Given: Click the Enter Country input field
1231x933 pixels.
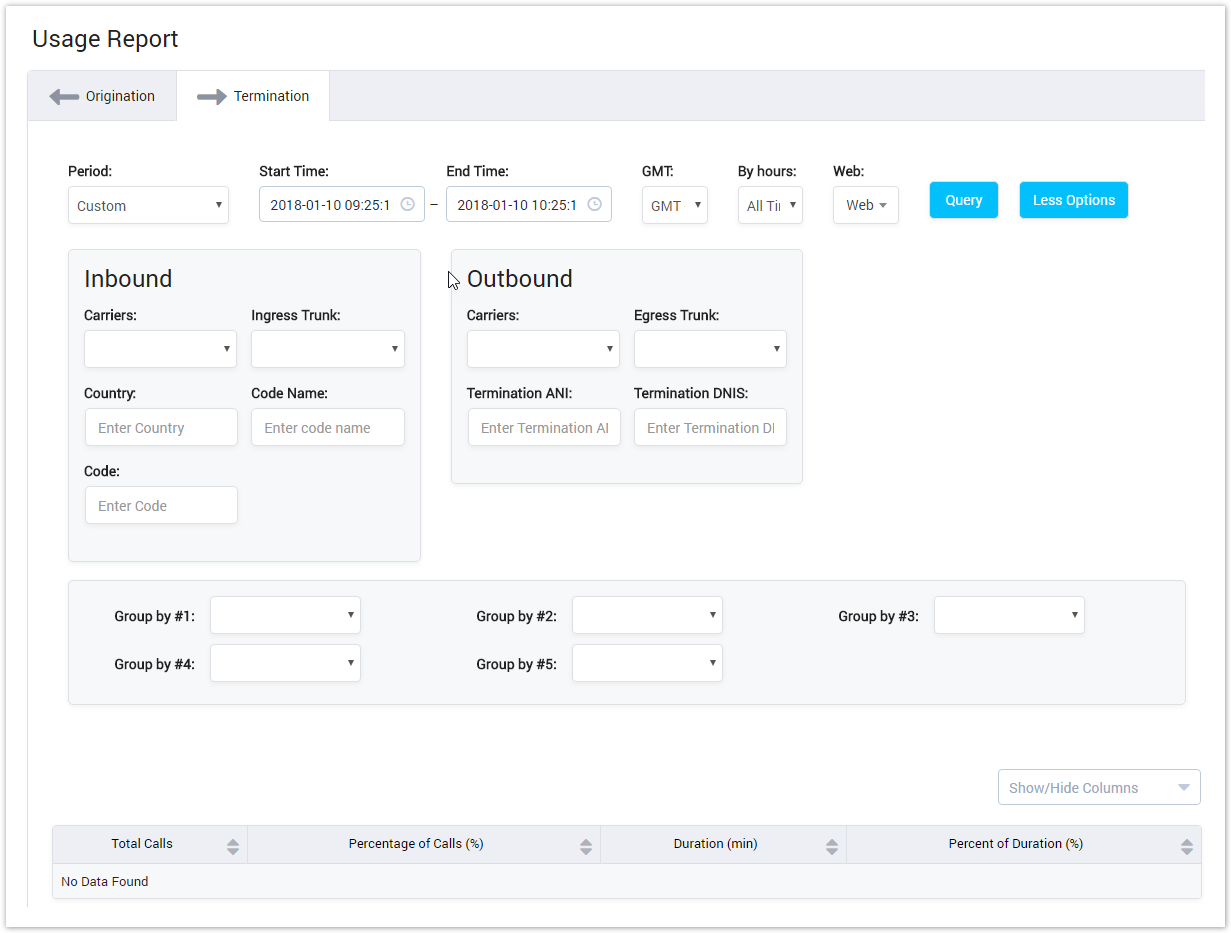Looking at the screenshot, I should 161,427.
